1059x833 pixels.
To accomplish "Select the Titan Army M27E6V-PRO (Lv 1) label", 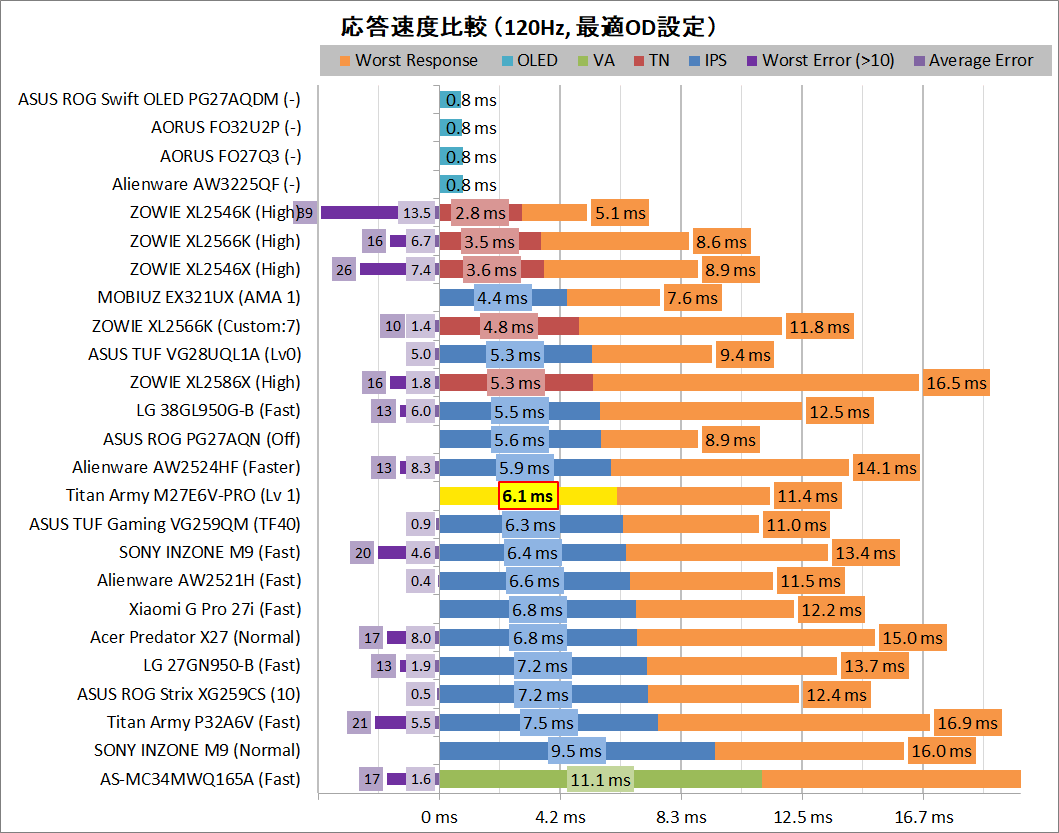I will click(183, 496).
